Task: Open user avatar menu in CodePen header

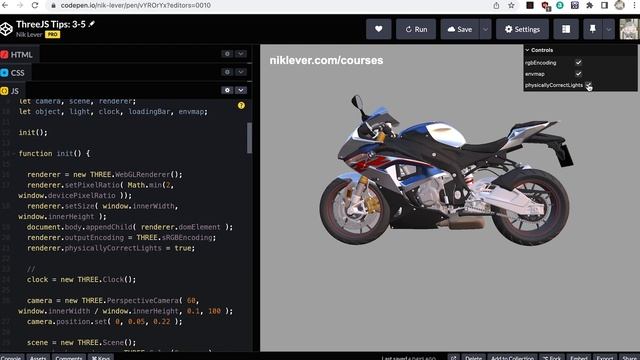Action: coord(629,29)
